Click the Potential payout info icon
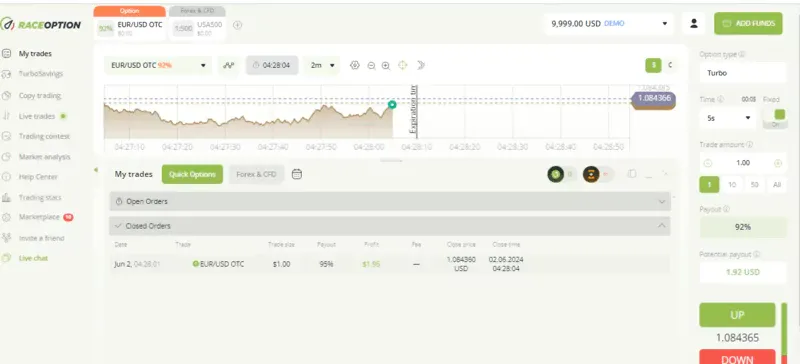The height and width of the screenshot is (364, 800). pos(756,254)
